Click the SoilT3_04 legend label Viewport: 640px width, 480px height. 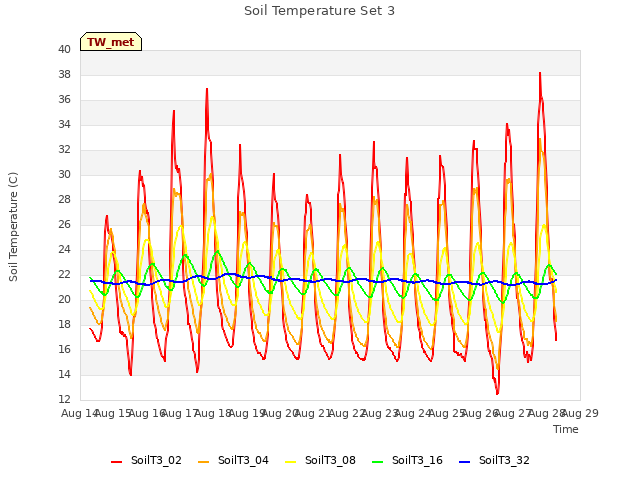243,460
